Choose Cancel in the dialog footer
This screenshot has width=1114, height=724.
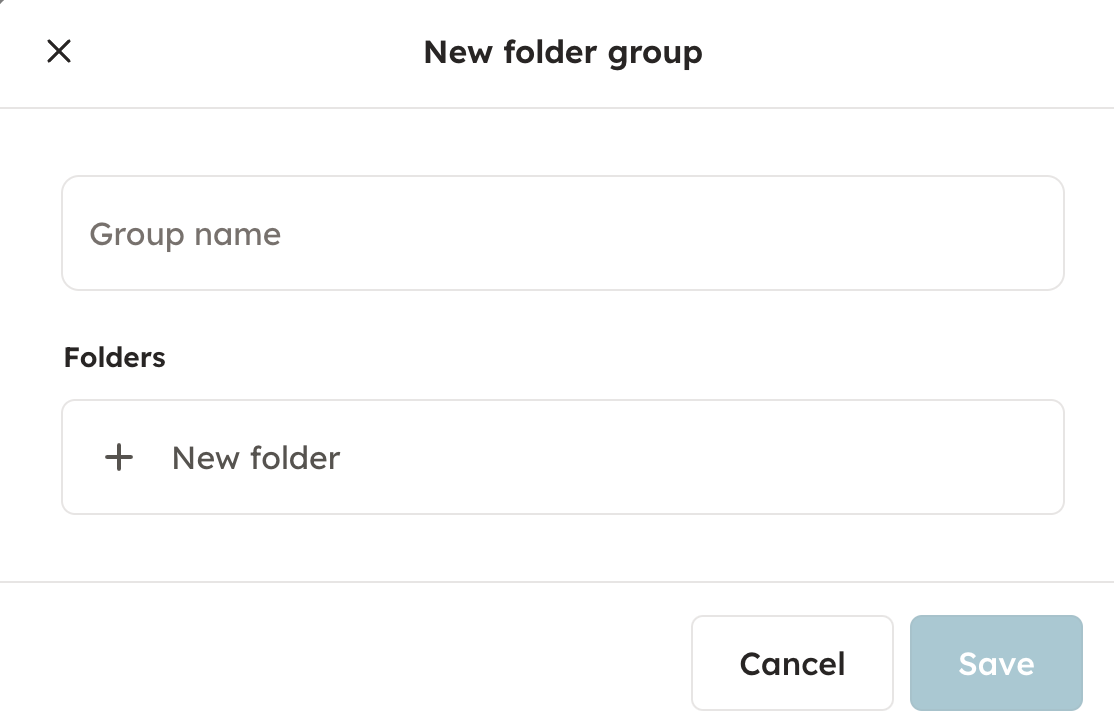[791, 664]
